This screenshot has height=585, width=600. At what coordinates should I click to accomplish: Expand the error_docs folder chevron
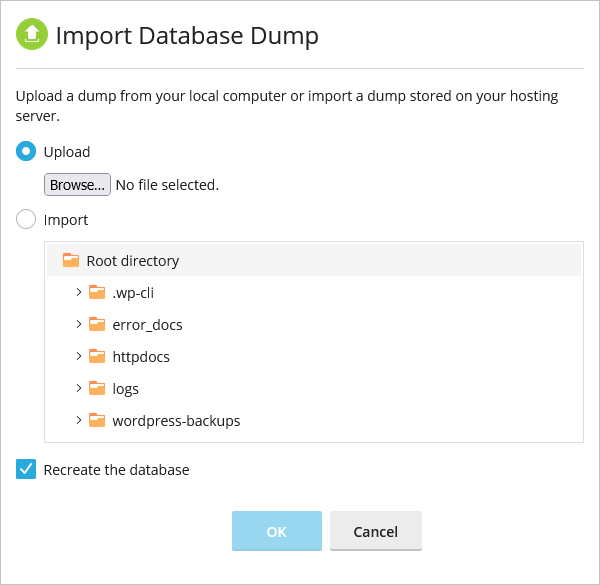(x=79, y=324)
